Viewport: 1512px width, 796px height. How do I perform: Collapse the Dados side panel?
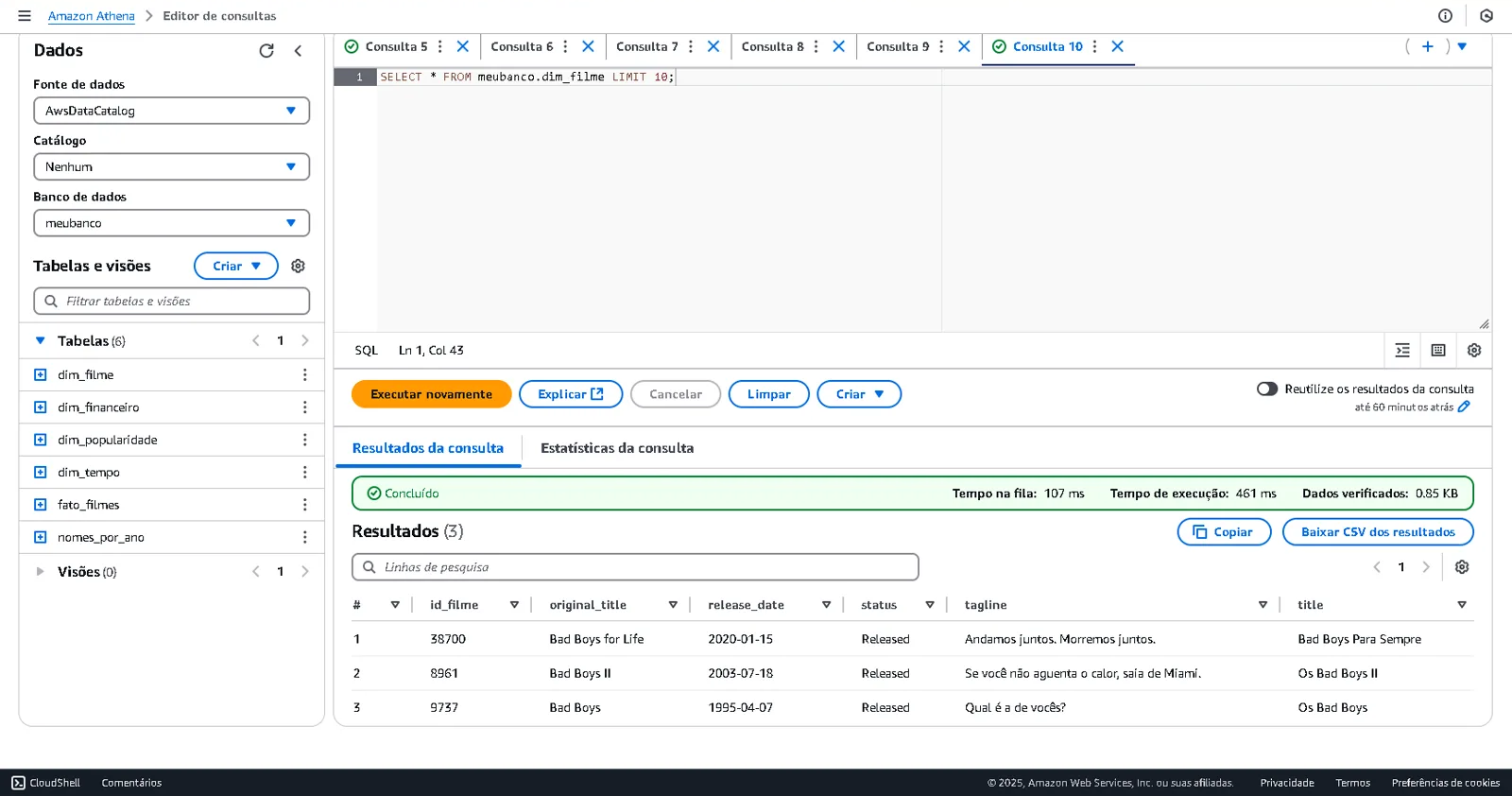(298, 51)
